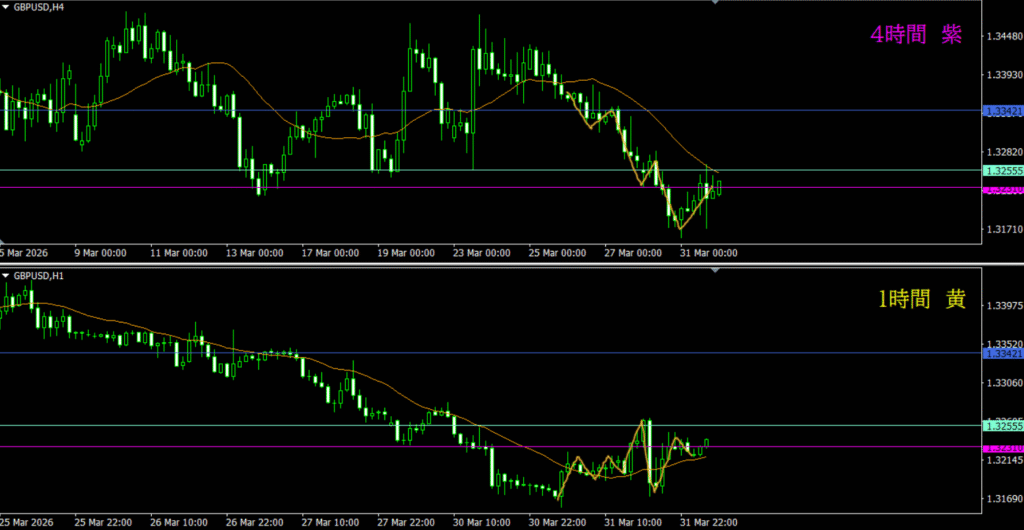
Task: Click the magenta "4時間 紫" text label
Action: [x=916, y=35]
